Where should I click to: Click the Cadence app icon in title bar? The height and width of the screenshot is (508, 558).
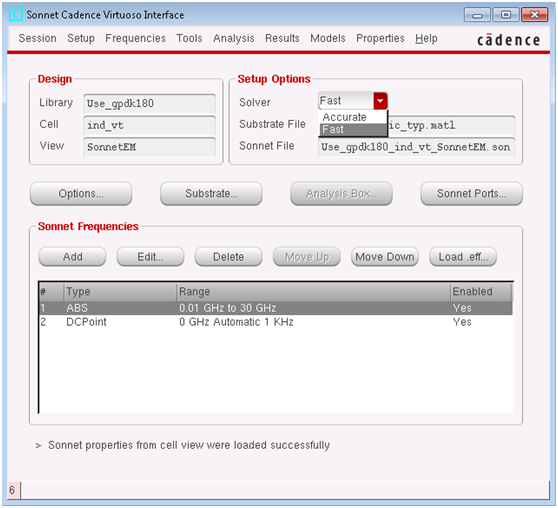pos(16,15)
